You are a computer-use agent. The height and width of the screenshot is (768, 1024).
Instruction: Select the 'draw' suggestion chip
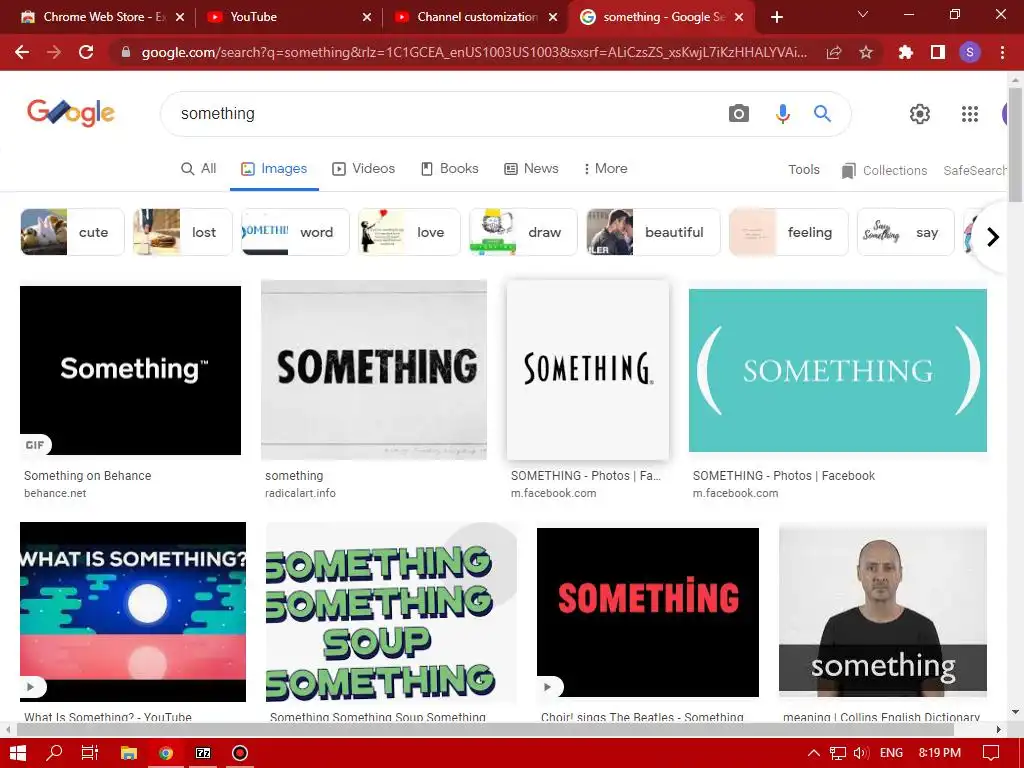point(523,232)
